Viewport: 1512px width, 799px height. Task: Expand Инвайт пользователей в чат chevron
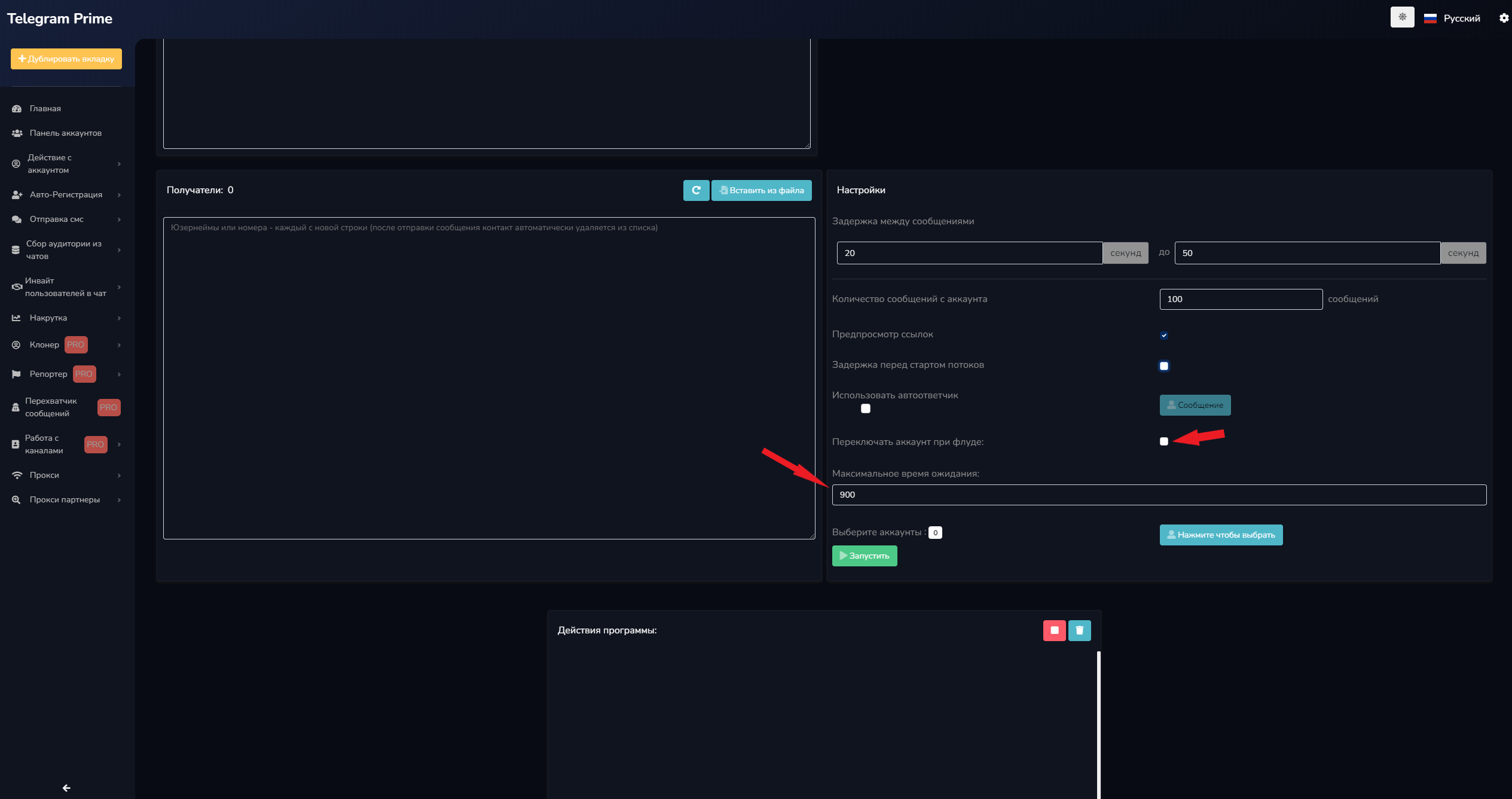coord(119,287)
